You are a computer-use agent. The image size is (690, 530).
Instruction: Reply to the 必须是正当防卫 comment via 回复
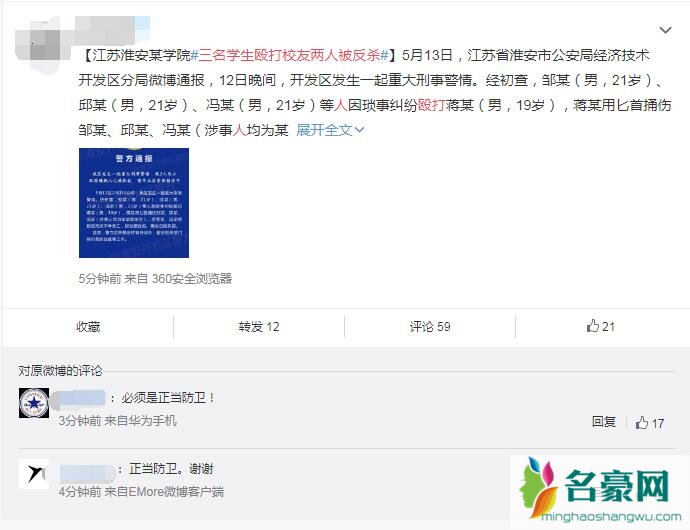click(x=604, y=422)
